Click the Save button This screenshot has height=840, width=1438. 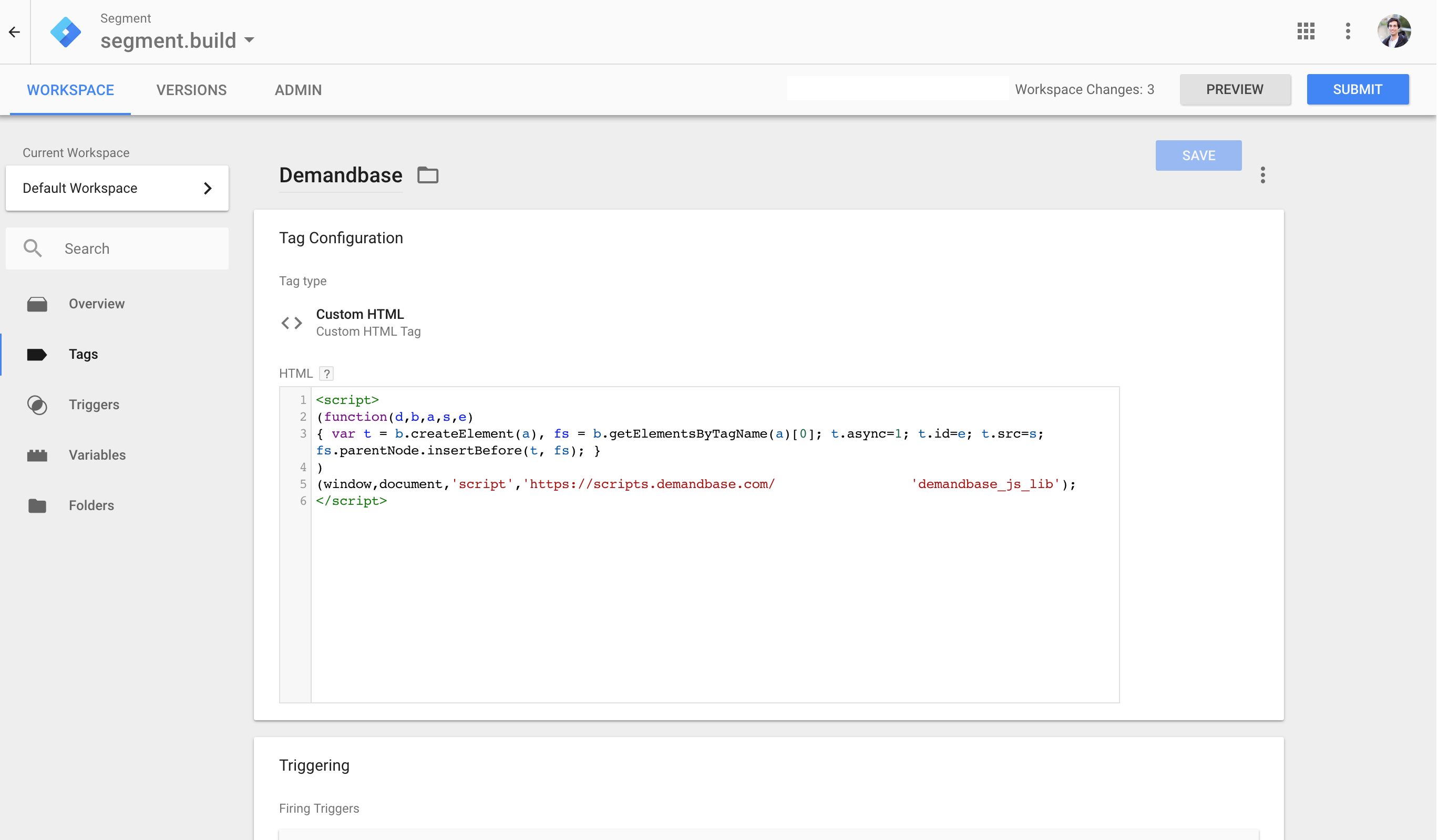(x=1199, y=155)
